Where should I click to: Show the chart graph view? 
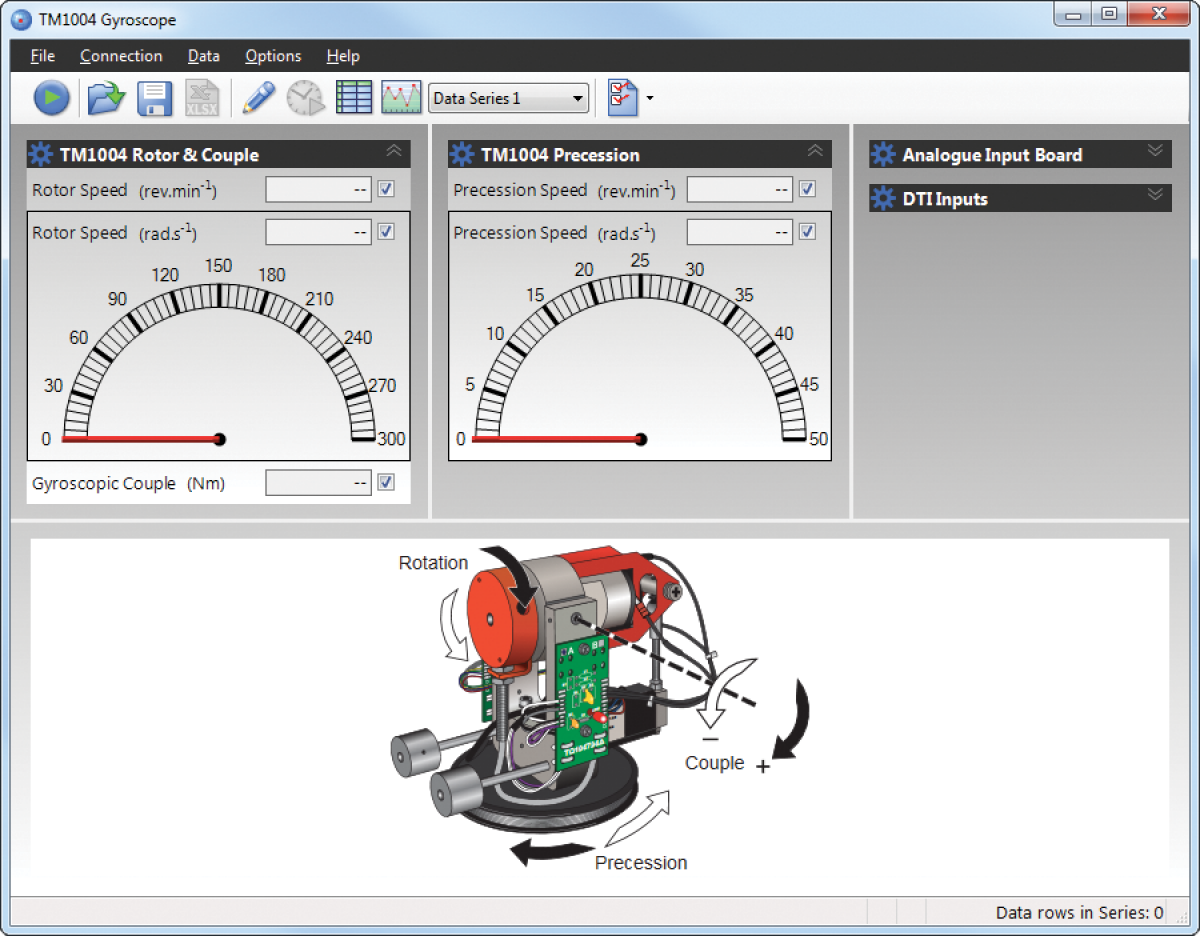point(401,98)
